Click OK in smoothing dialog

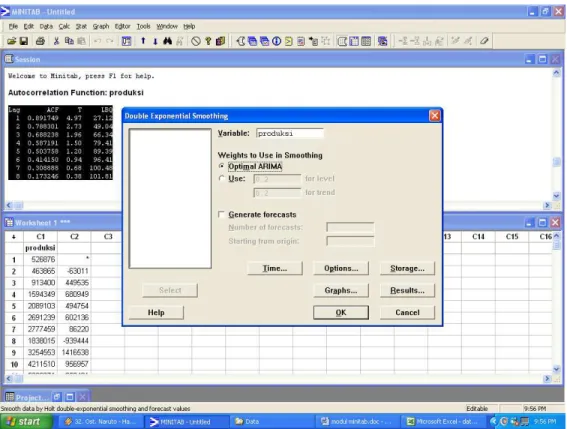(x=341, y=313)
